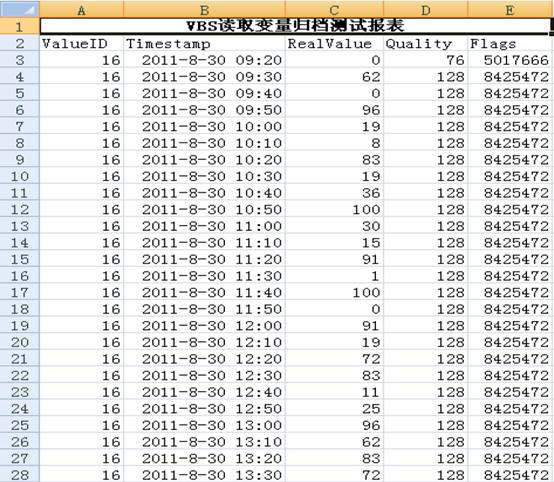Select cell with timestamp 2011-8-30 12:10
The height and width of the screenshot is (482, 554).
point(205,342)
